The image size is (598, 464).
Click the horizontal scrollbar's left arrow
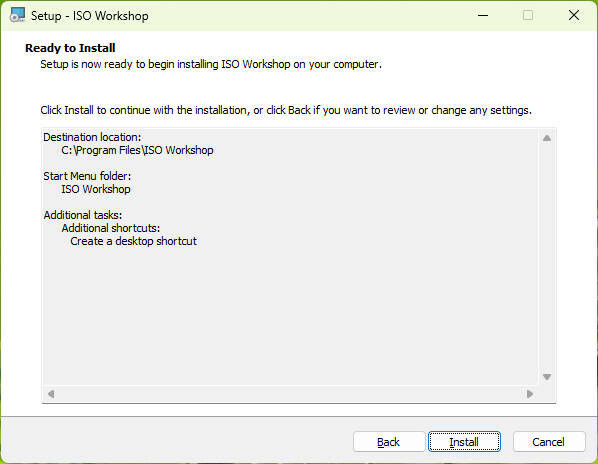(x=51, y=394)
